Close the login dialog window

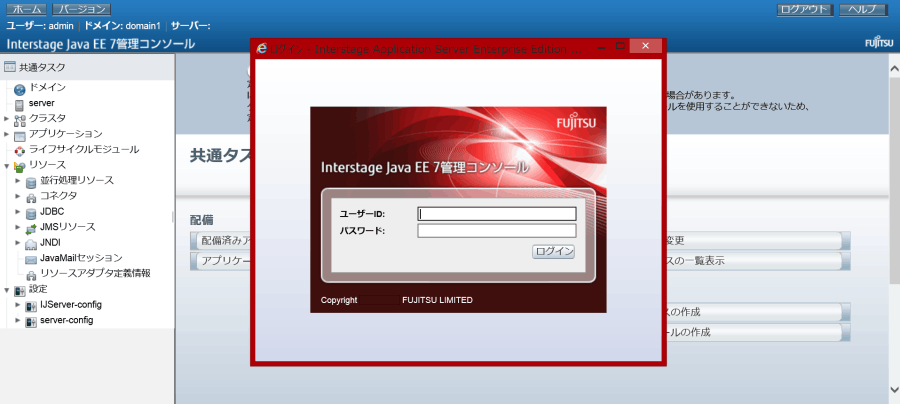click(645, 46)
